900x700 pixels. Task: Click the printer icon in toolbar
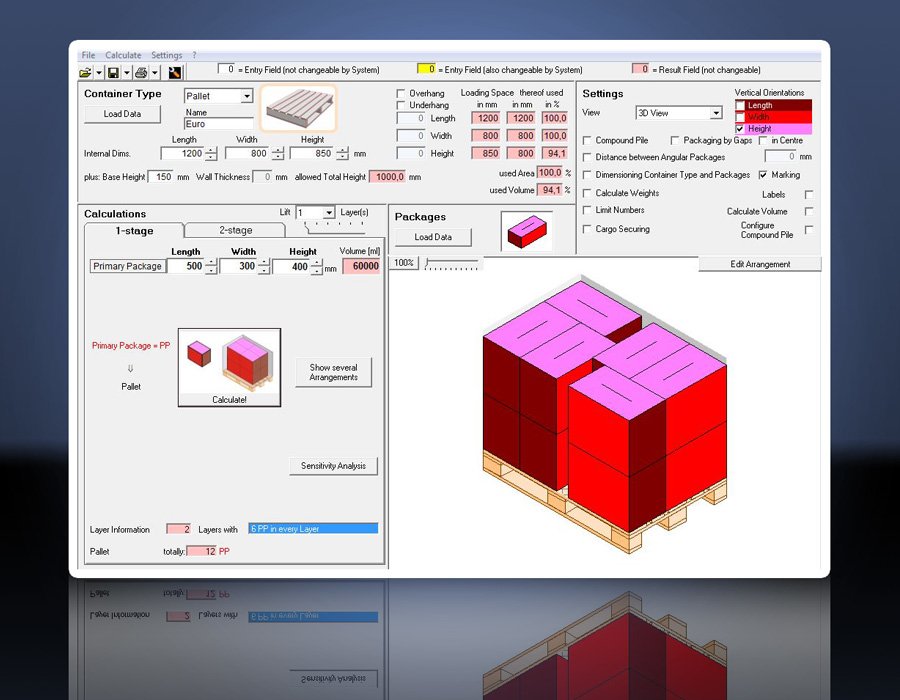point(141,73)
